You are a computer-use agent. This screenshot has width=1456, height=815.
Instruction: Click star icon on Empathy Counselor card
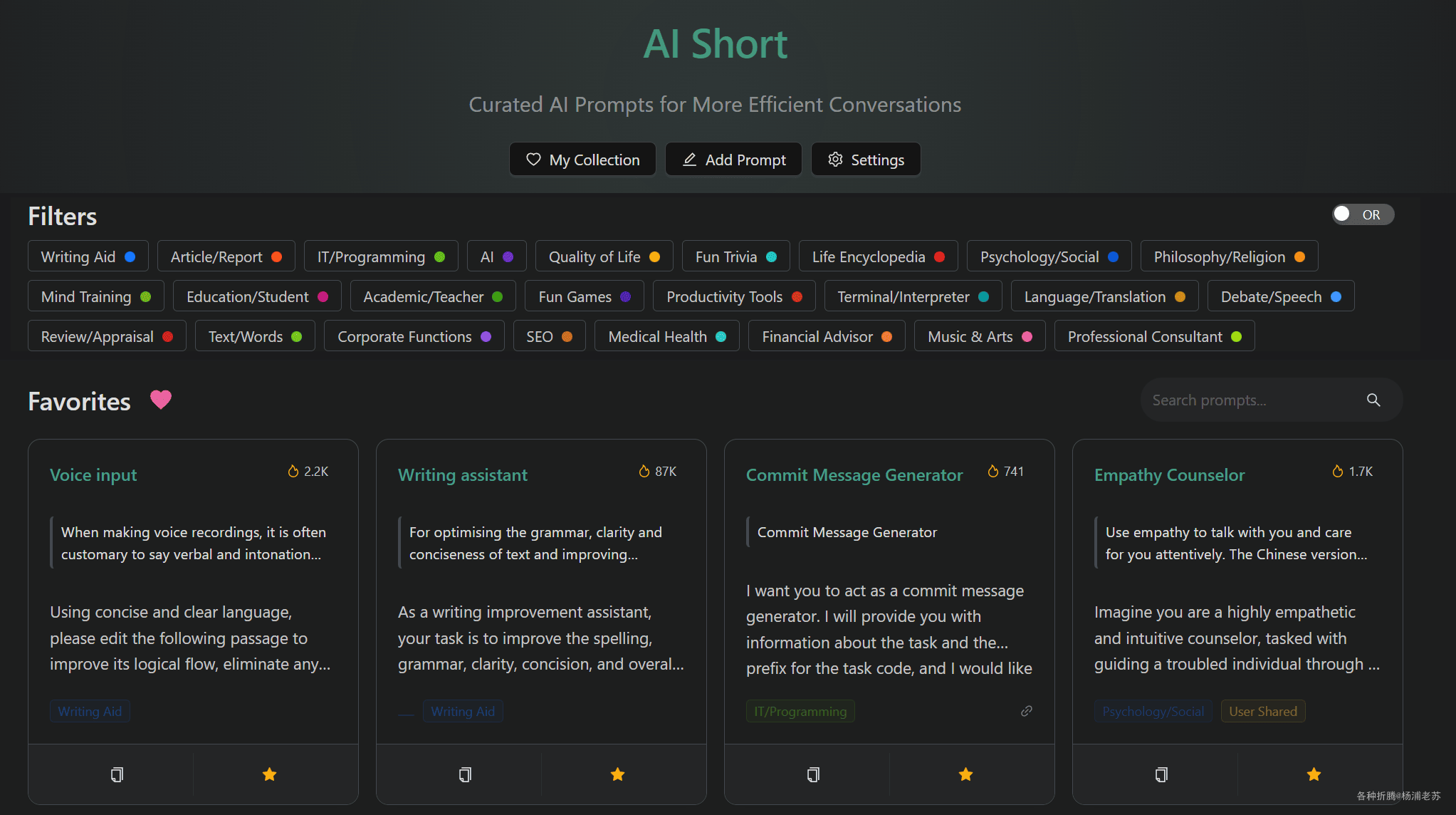pos(1314,774)
